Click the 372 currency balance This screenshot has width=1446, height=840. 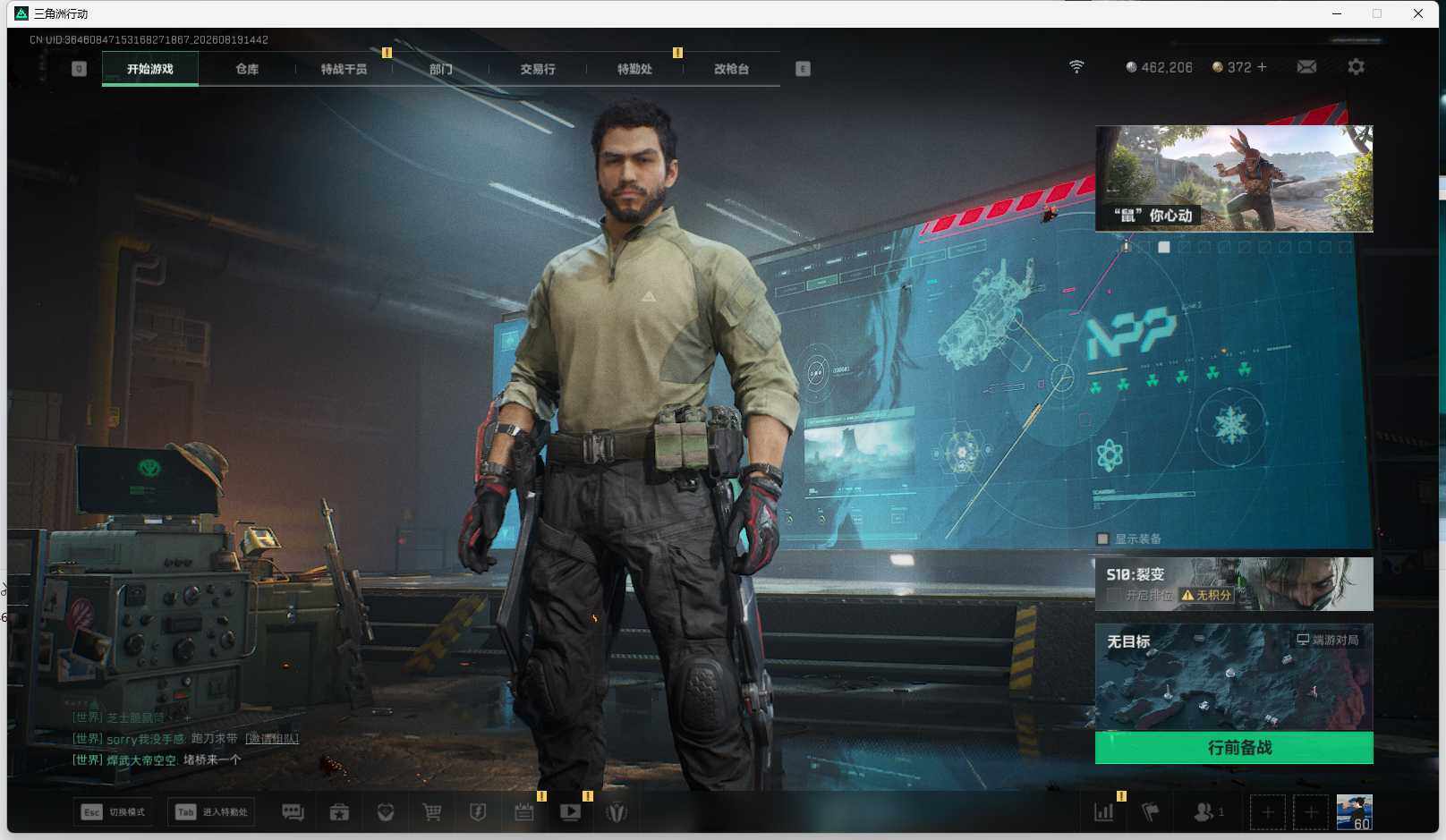click(1231, 67)
